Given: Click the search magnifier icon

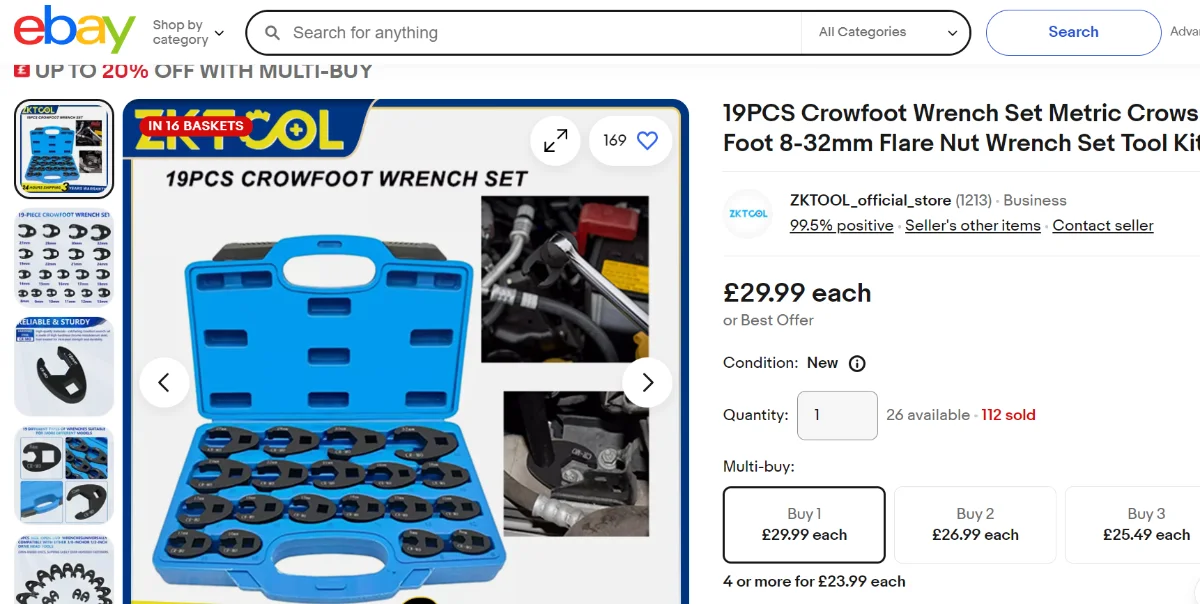Looking at the screenshot, I should tap(272, 33).
